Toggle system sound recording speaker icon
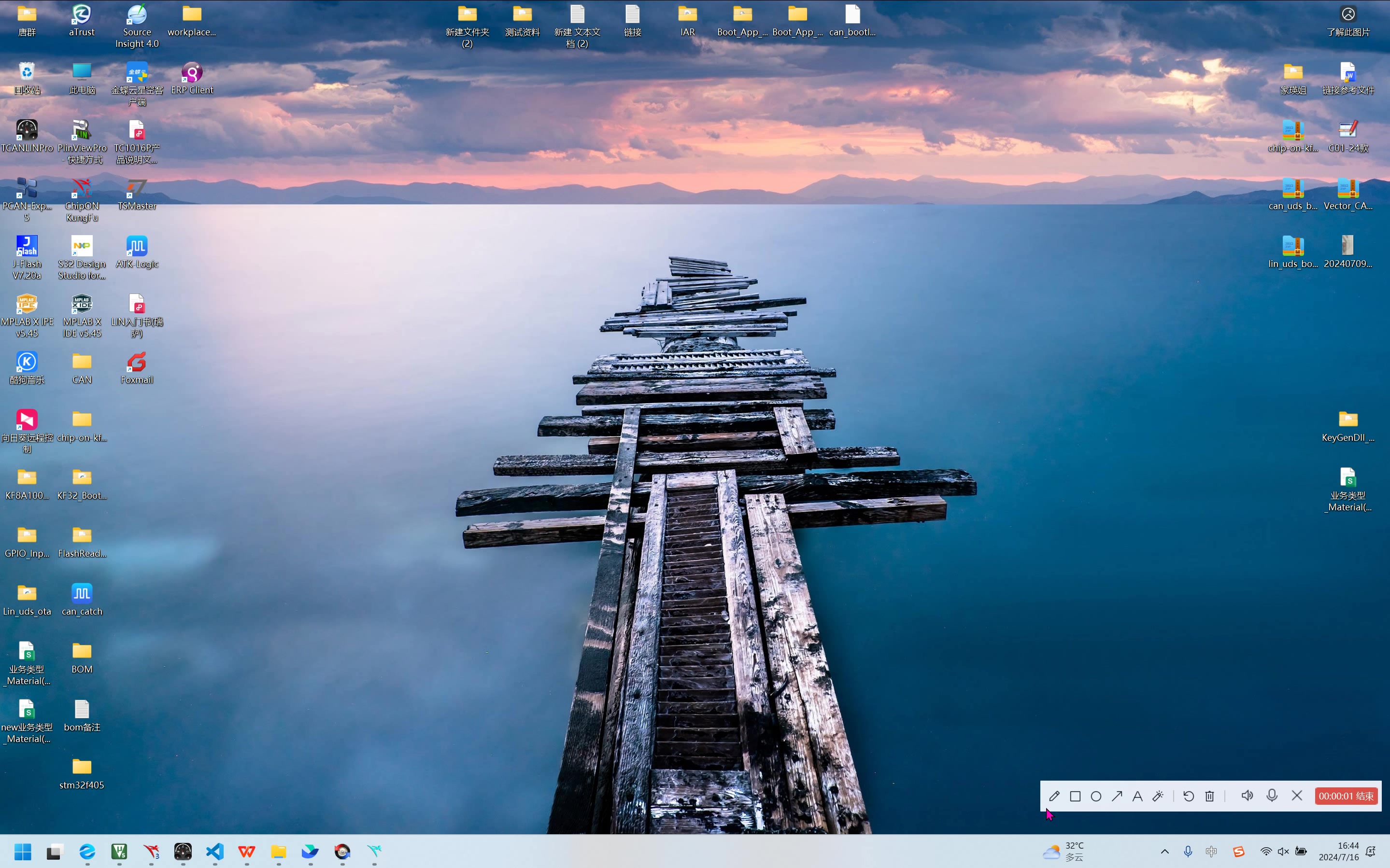This screenshot has height=868, width=1390. pos(1247,796)
